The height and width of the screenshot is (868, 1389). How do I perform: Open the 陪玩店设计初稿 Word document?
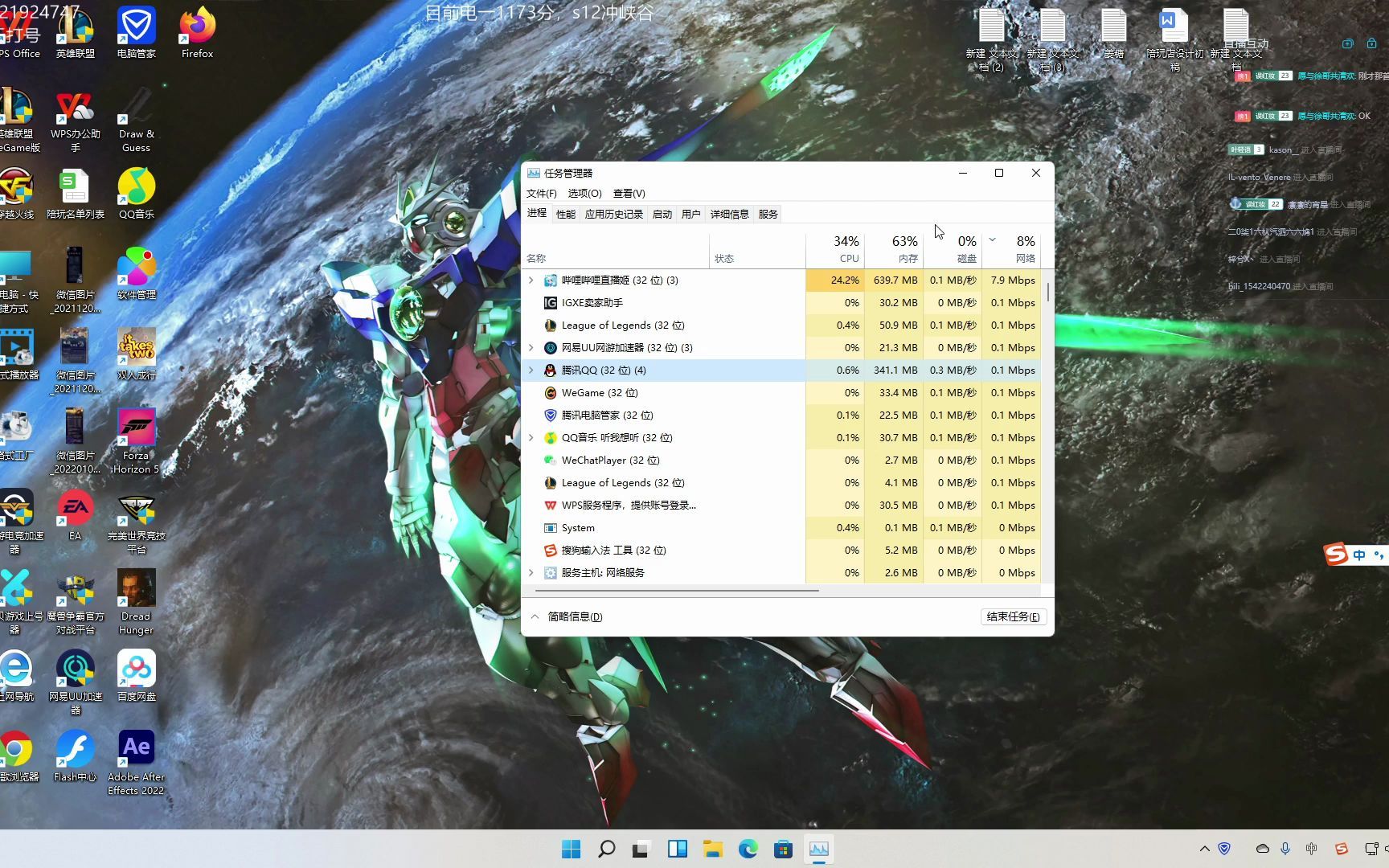1174,39
